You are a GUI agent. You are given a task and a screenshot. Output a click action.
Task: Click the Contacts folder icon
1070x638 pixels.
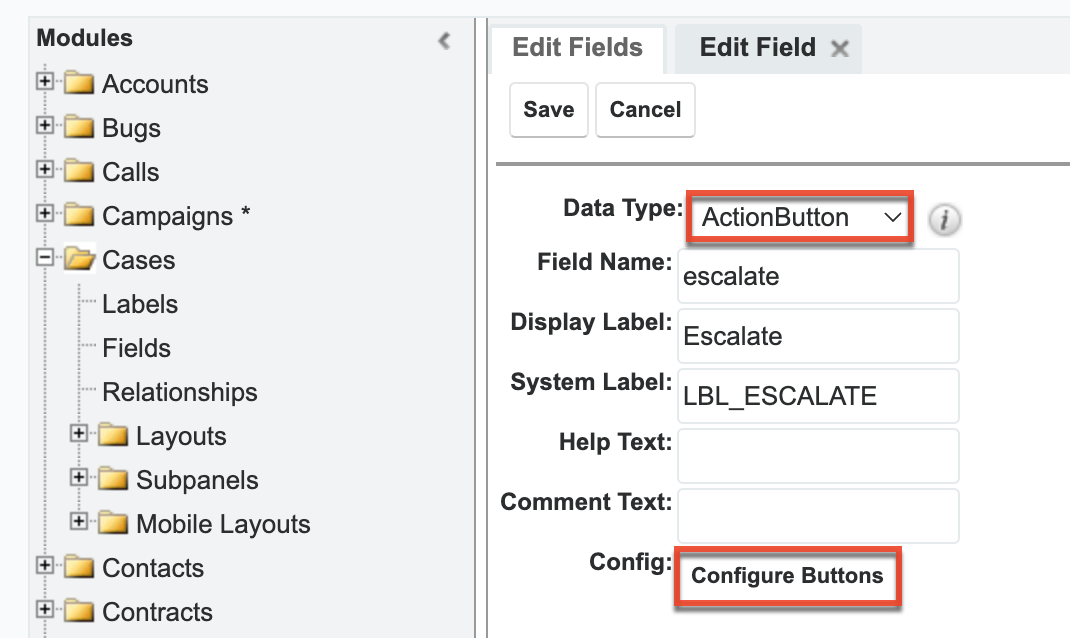click(78, 568)
